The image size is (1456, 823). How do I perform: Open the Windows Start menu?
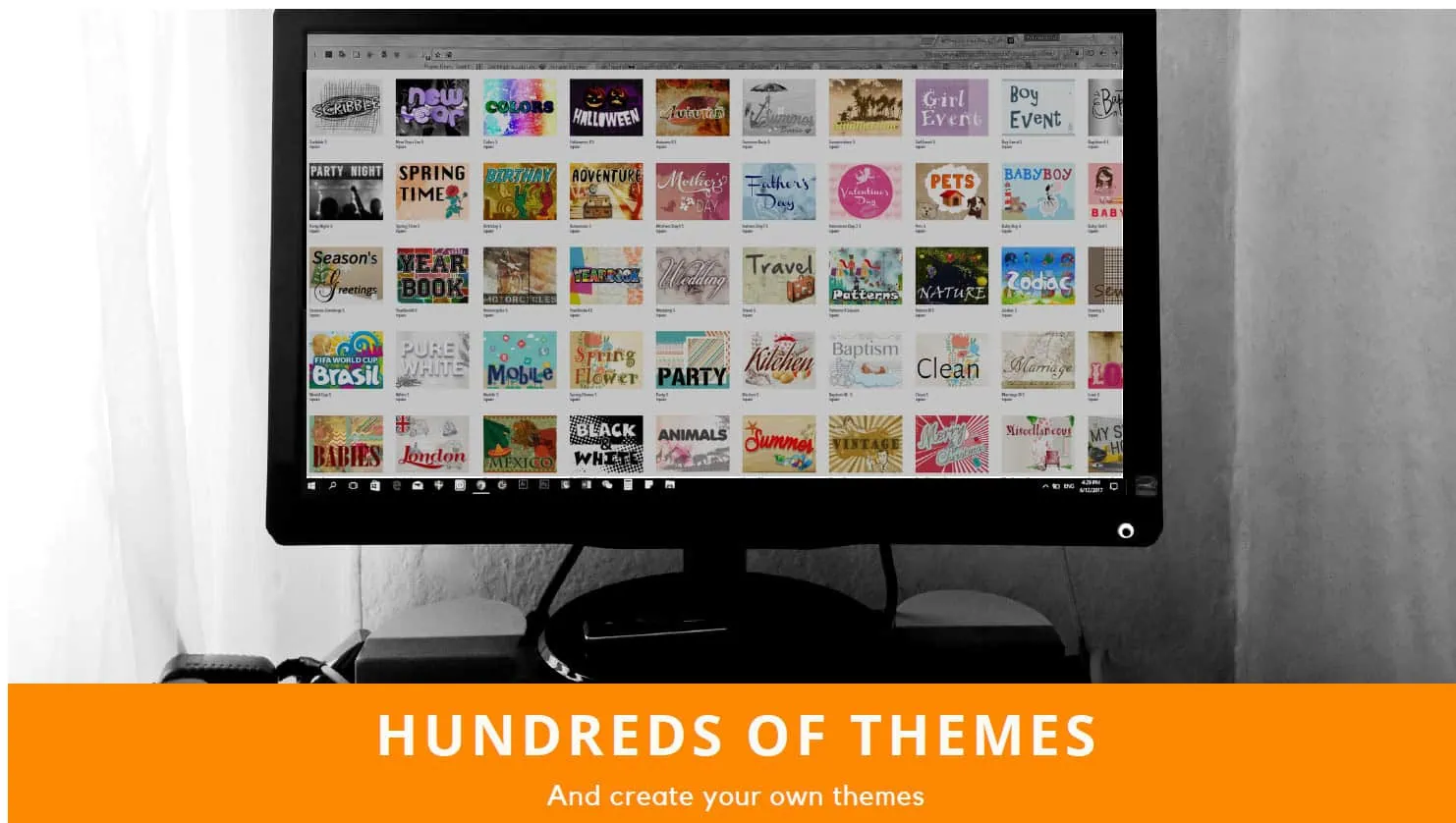pyautogui.click(x=311, y=485)
